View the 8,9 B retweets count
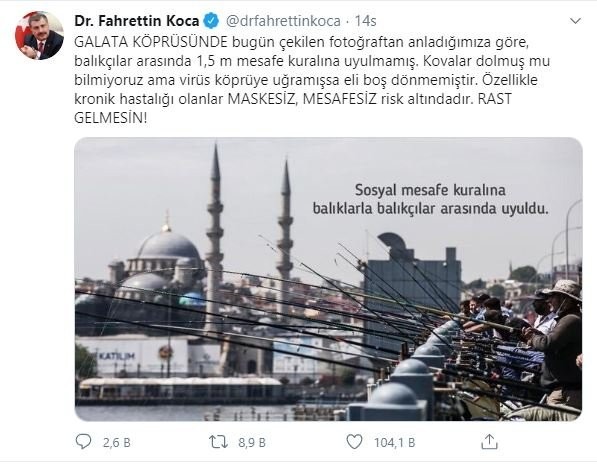The height and width of the screenshot is (469, 597). pos(252,442)
